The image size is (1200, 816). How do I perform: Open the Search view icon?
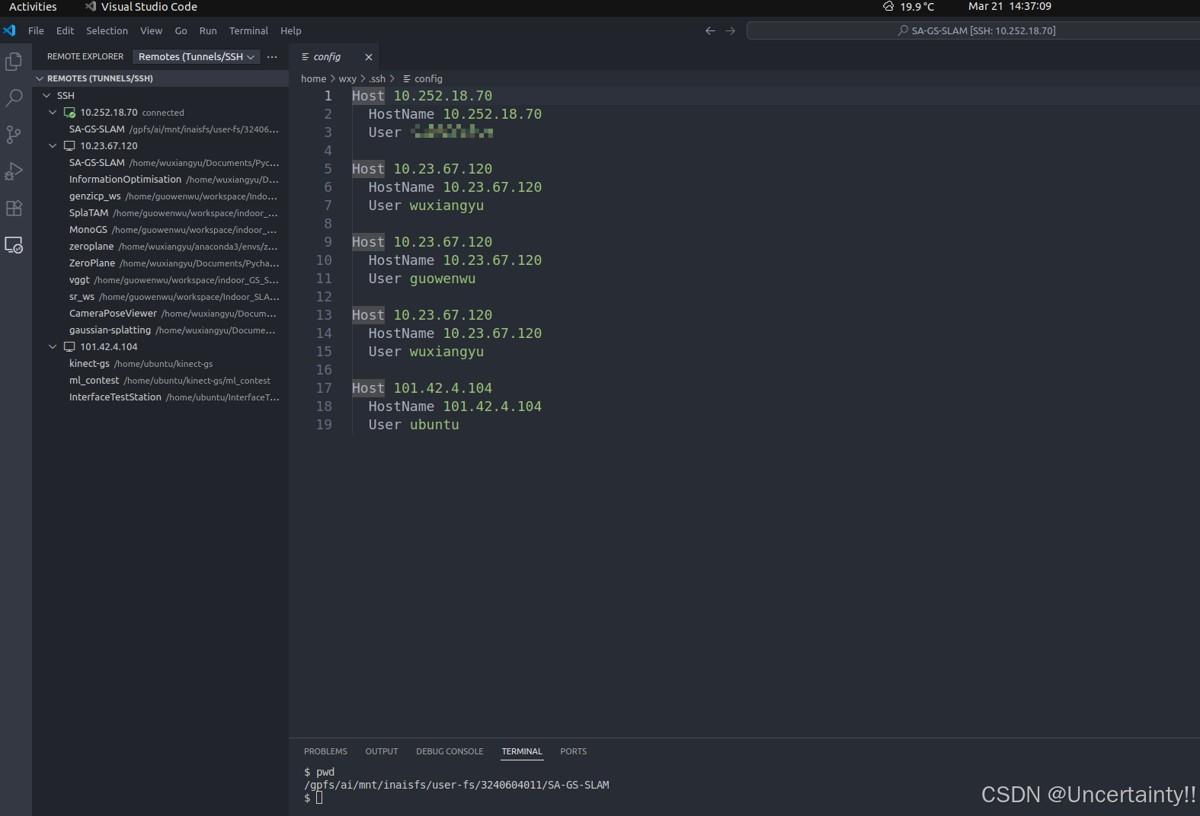click(14, 98)
